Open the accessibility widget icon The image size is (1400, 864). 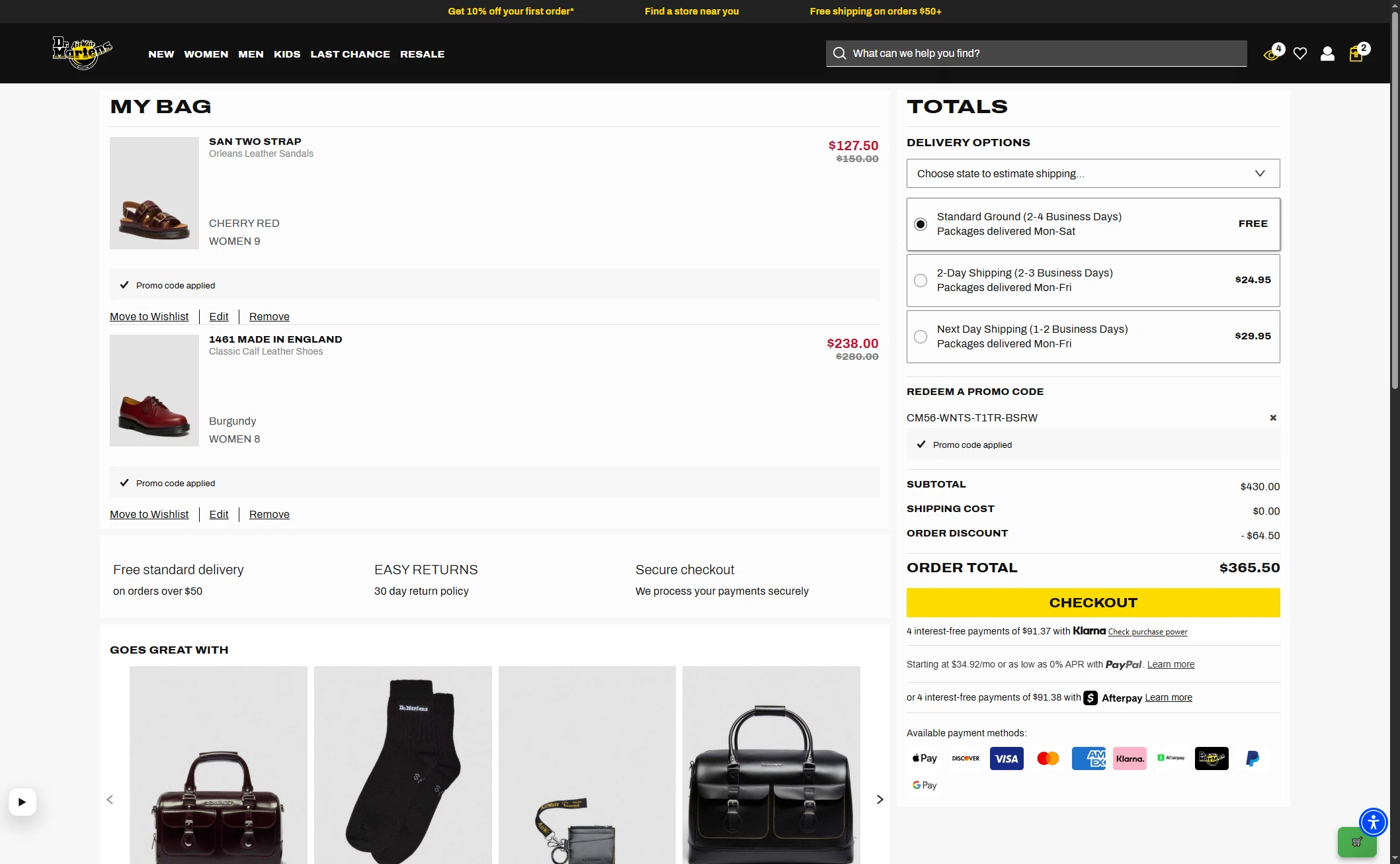(x=1374, y=822)
